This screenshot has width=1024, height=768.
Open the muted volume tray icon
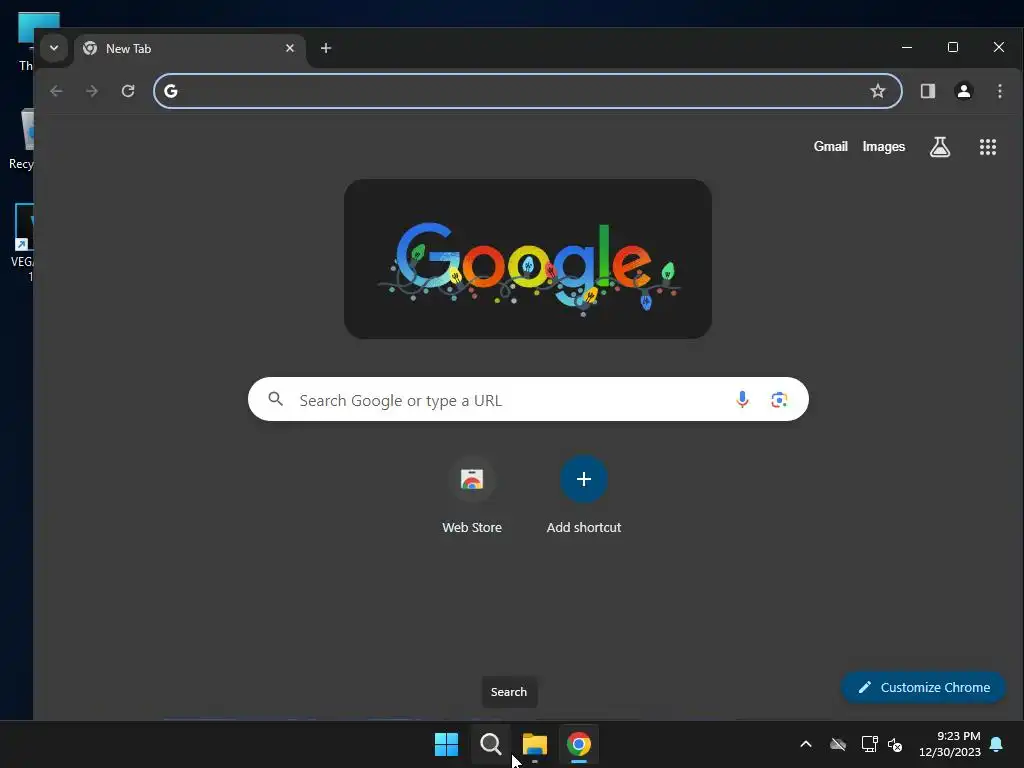coord(895,744)
